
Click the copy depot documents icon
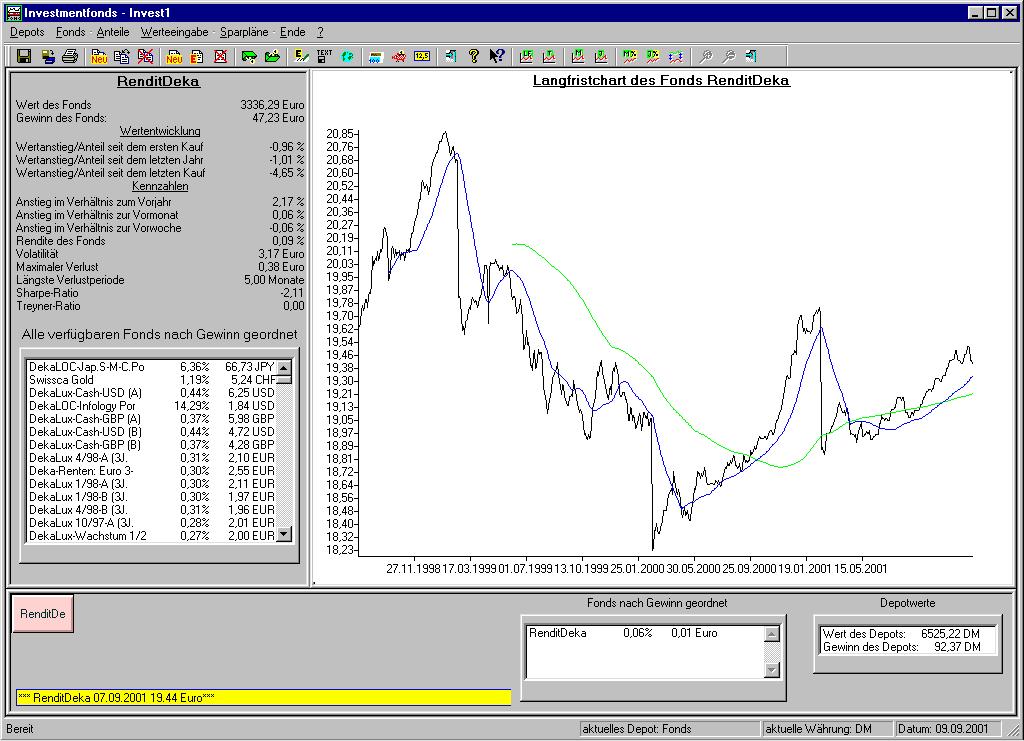coord(122,56)
